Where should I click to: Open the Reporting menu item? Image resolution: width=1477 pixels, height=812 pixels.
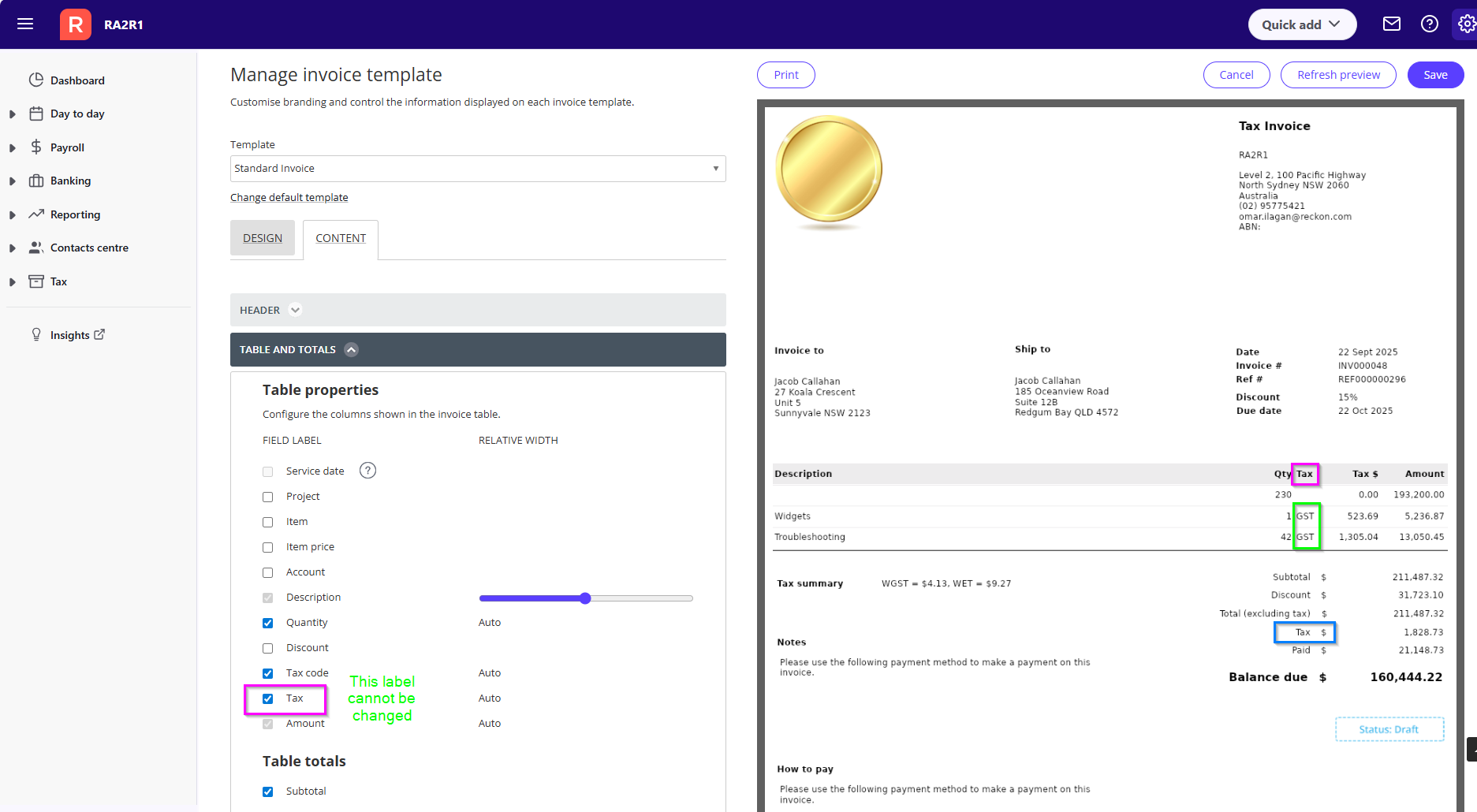coord(75,214)
